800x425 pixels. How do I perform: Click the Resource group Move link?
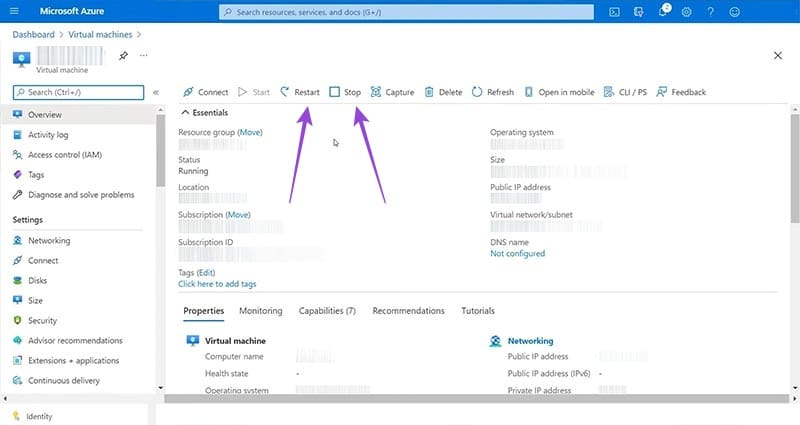pos(249,132)
